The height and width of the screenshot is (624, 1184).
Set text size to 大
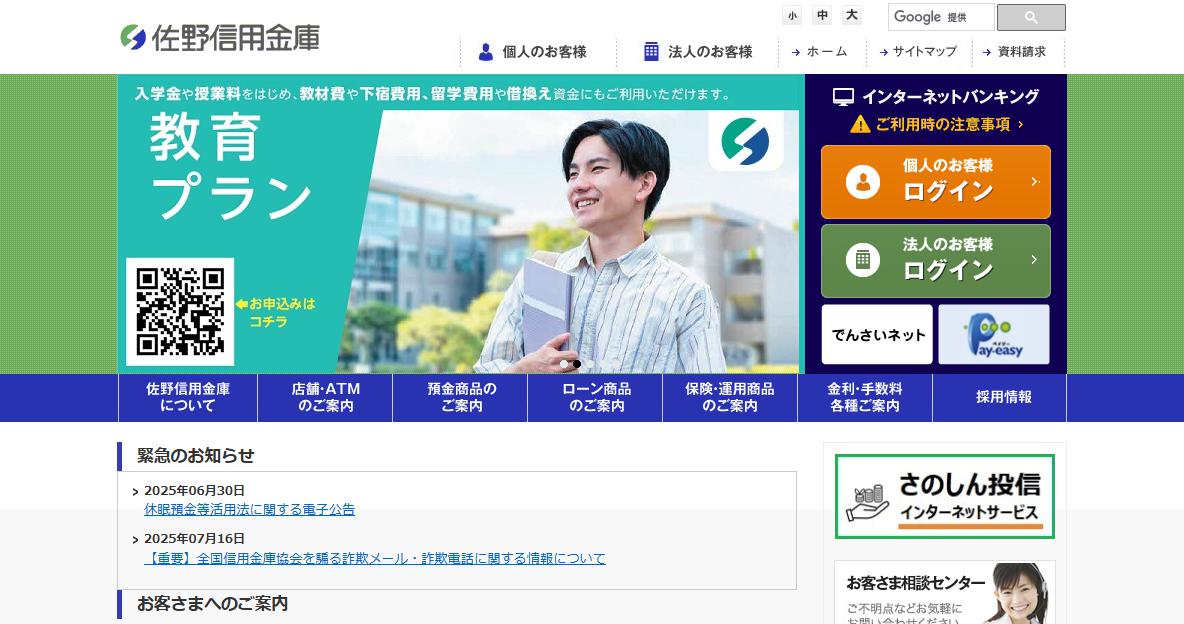click(852, 15)
